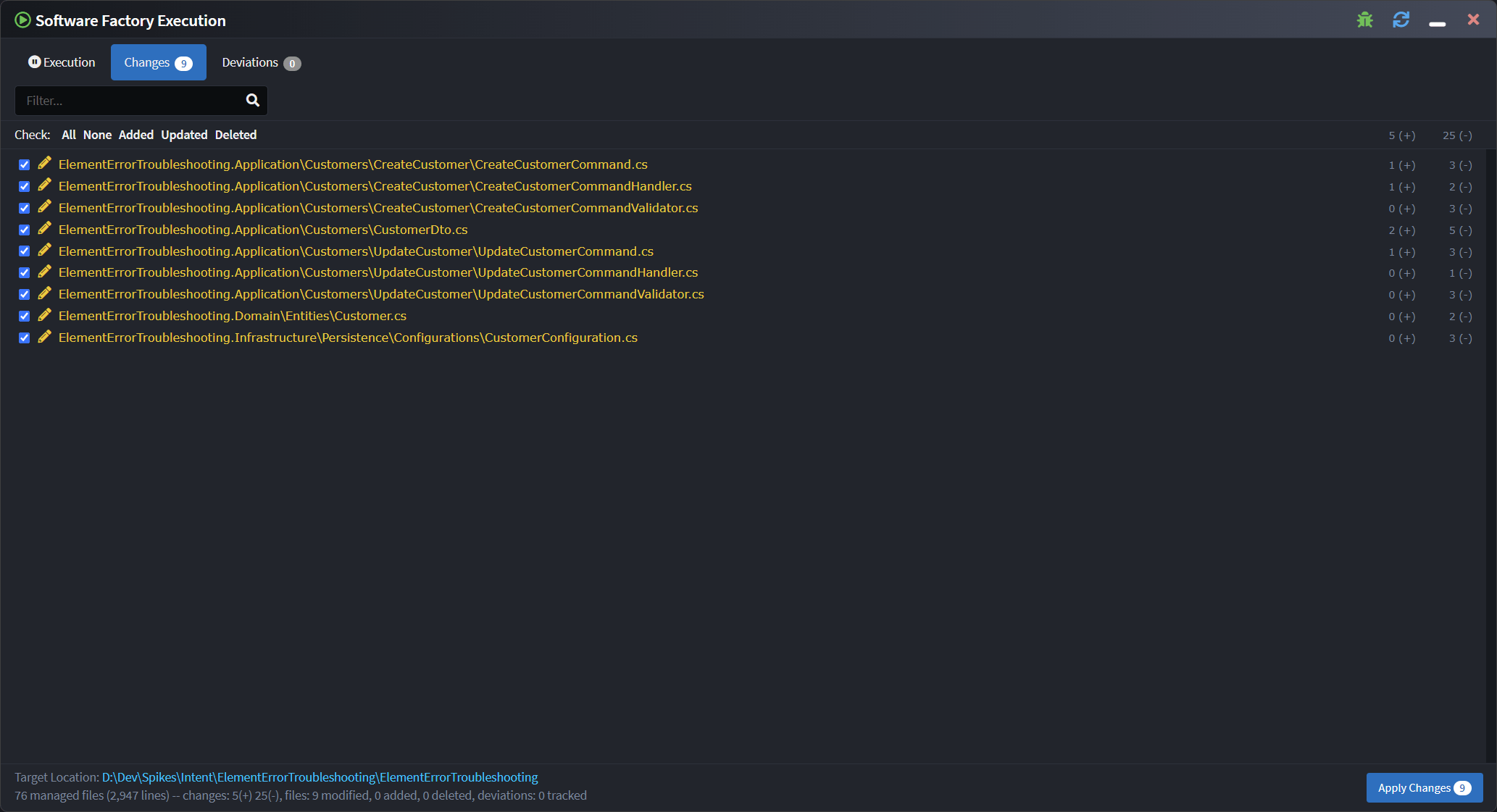
Task: Click the blue refresh arrows icon
Action: coord(1401,20)
